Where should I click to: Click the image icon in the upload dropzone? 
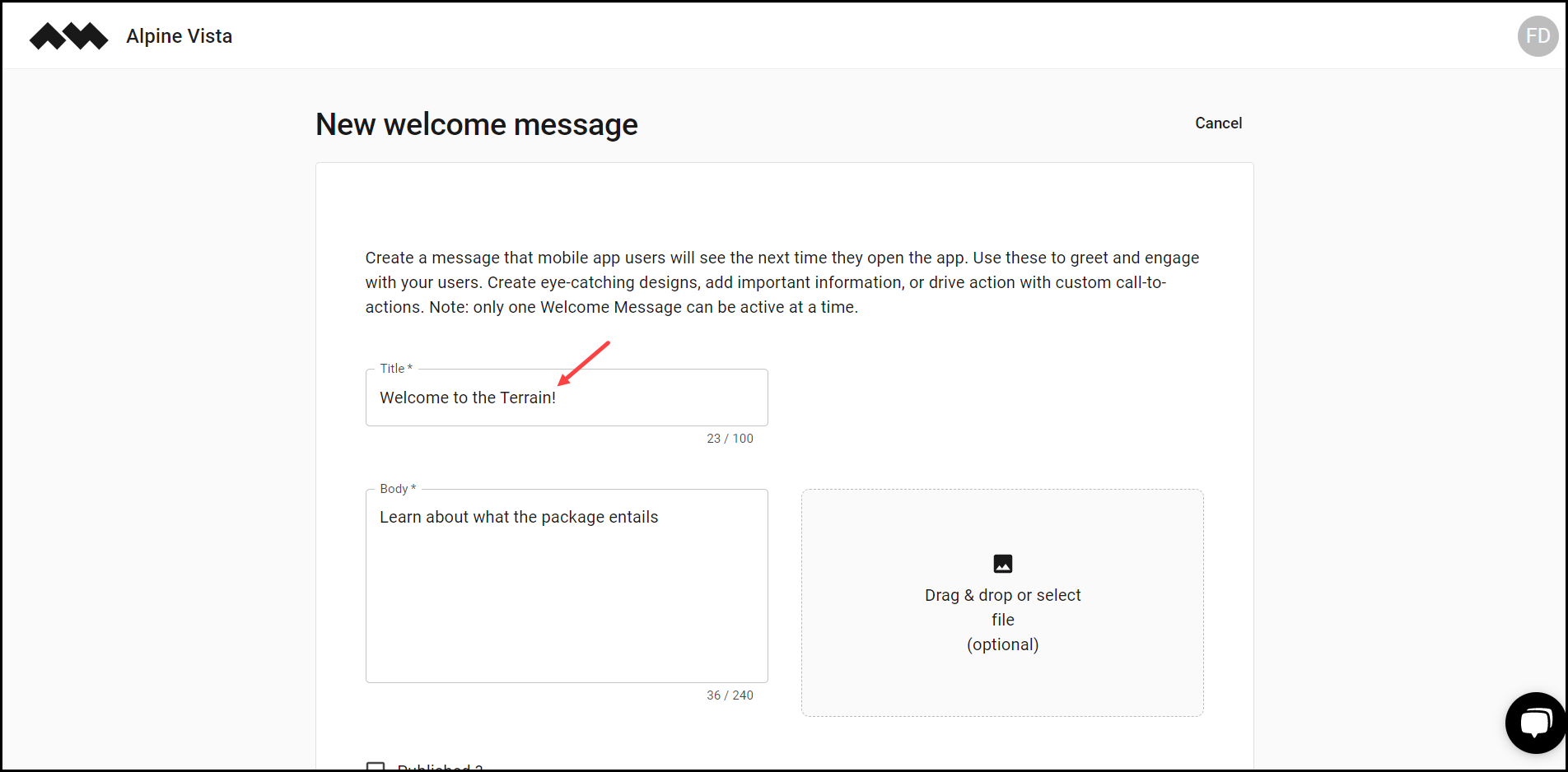1002,564
